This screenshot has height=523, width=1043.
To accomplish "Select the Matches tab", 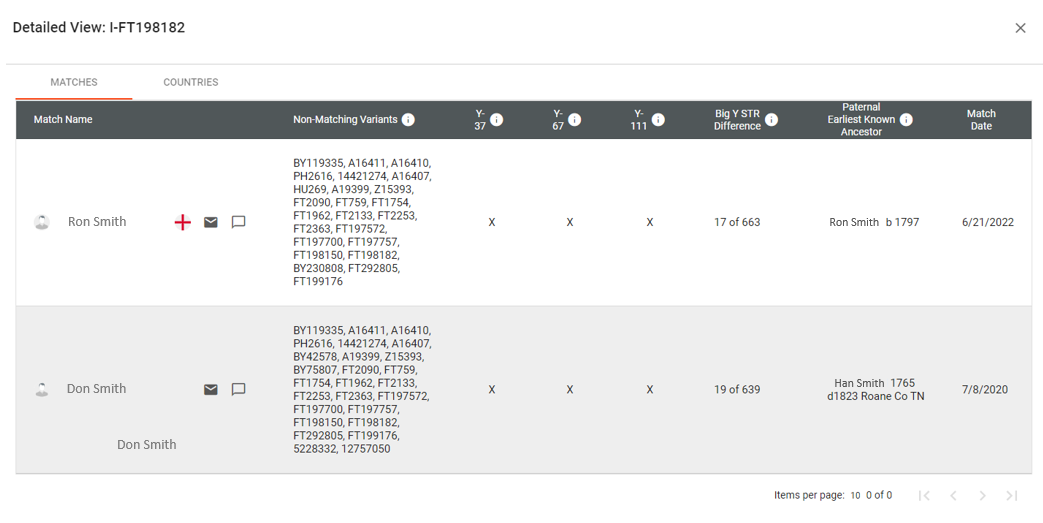I will (x=74, y=83).
